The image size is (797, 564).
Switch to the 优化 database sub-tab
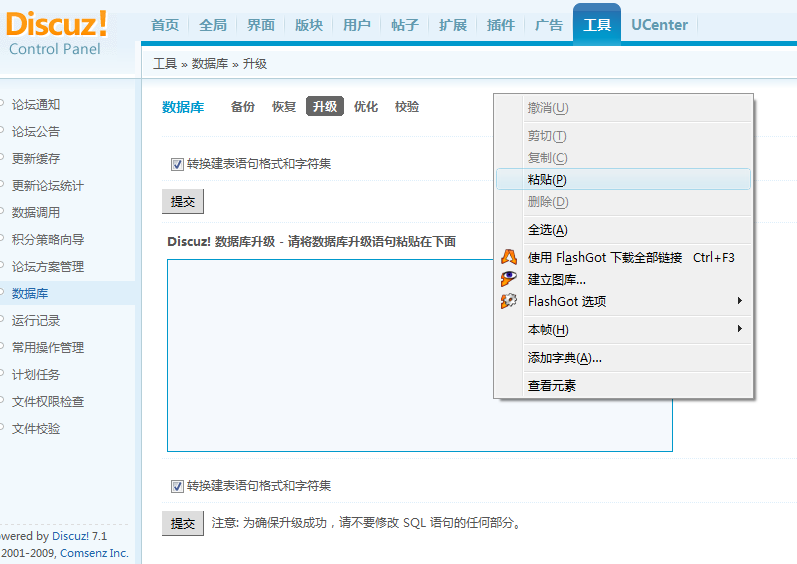pos(366,107)
